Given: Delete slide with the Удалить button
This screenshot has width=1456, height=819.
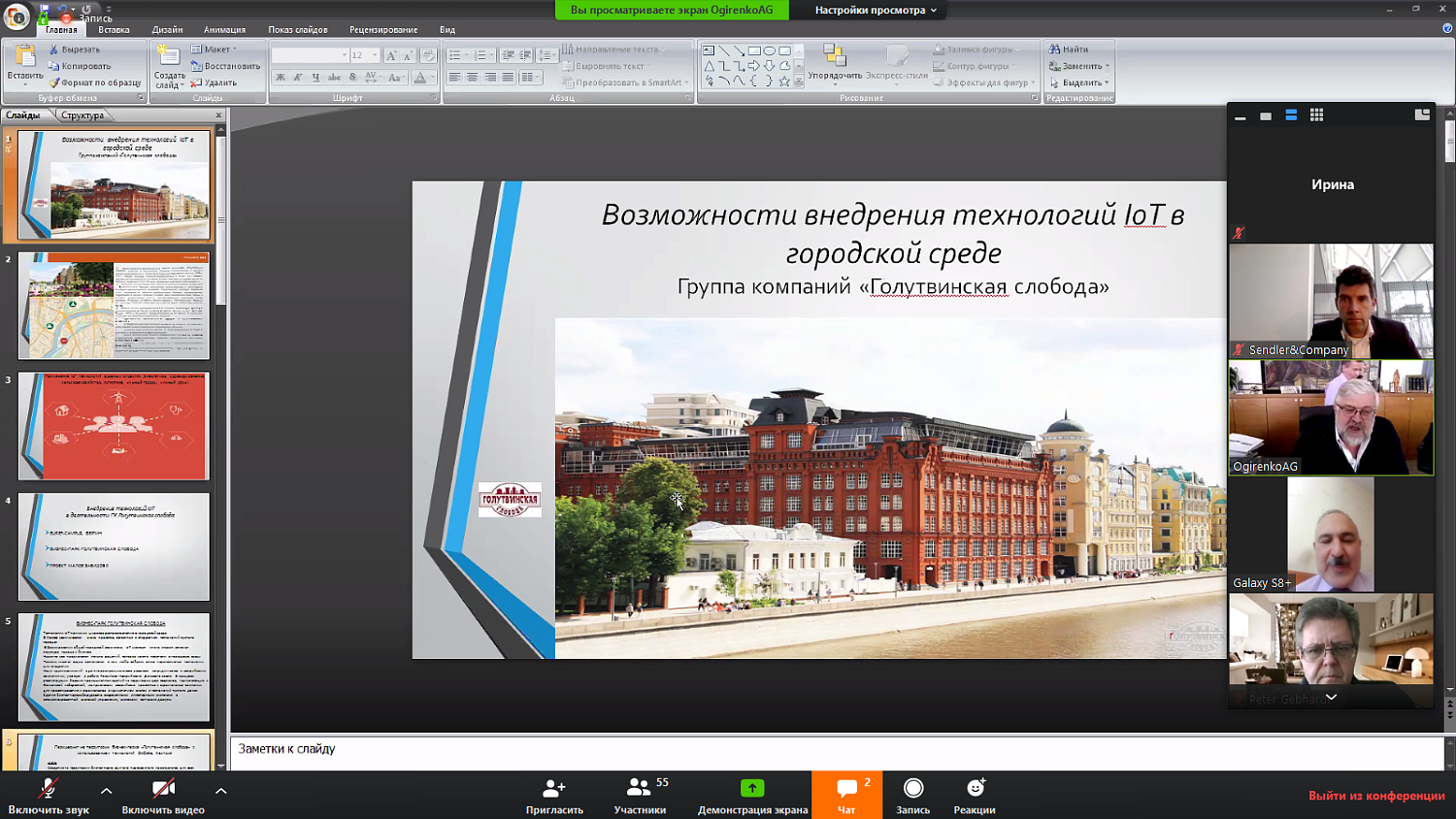Looking at the screenshot, I should 214,82.
